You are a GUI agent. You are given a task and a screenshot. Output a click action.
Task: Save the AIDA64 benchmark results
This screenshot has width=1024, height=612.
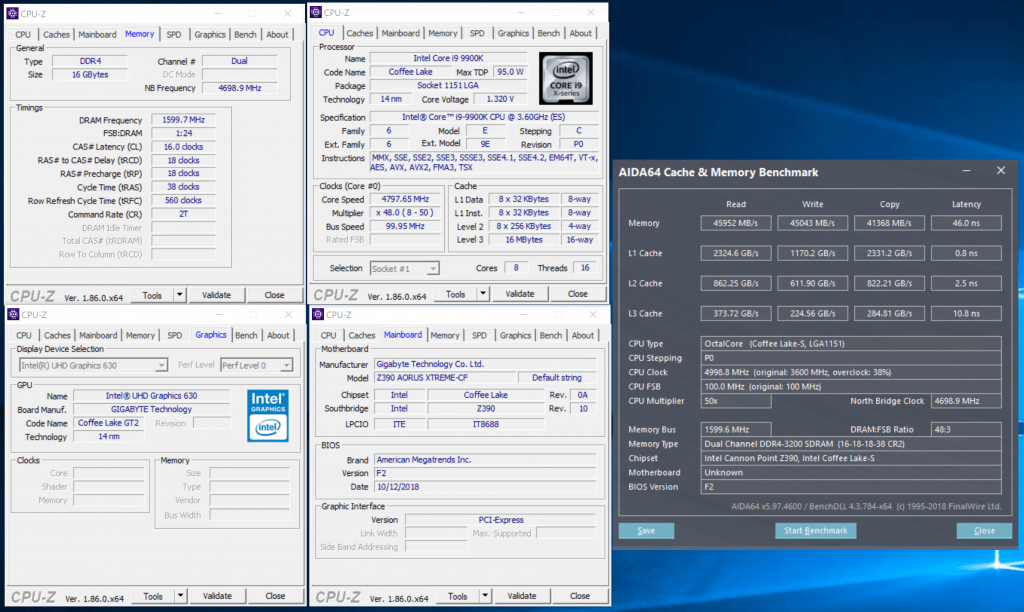coord(647,530)
